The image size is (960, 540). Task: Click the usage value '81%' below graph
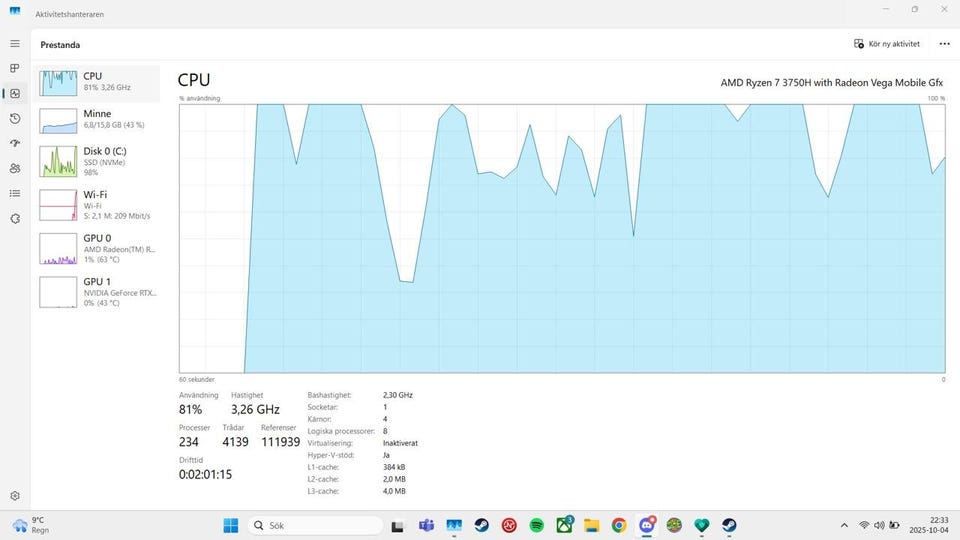pos(190,410)
